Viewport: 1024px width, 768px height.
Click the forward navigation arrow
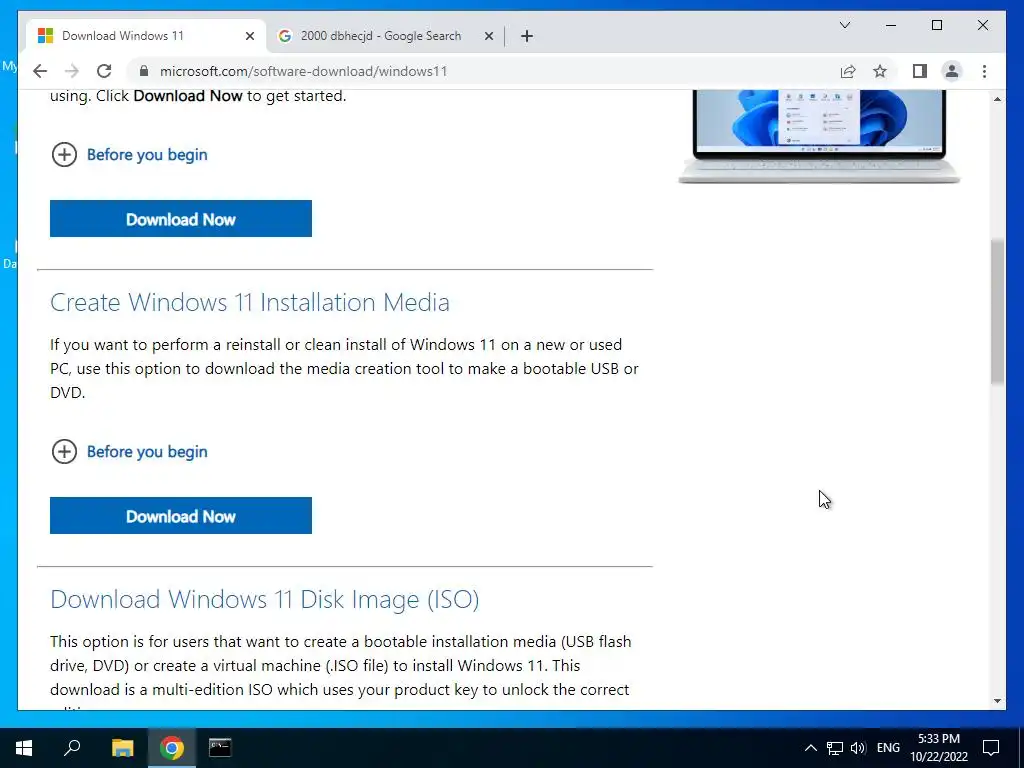tap(72, 71)
